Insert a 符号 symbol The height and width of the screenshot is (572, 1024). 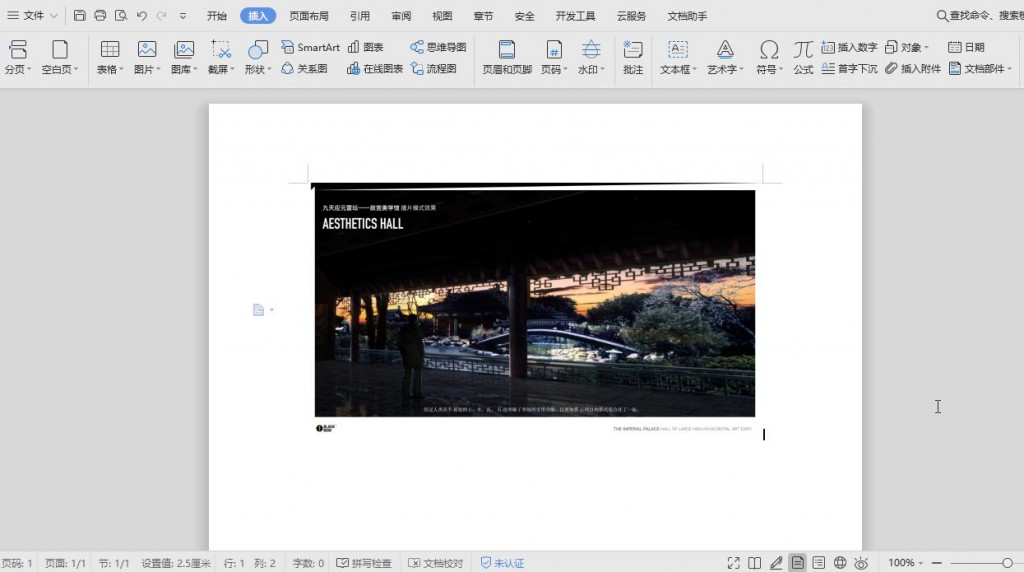coord(769,57)
